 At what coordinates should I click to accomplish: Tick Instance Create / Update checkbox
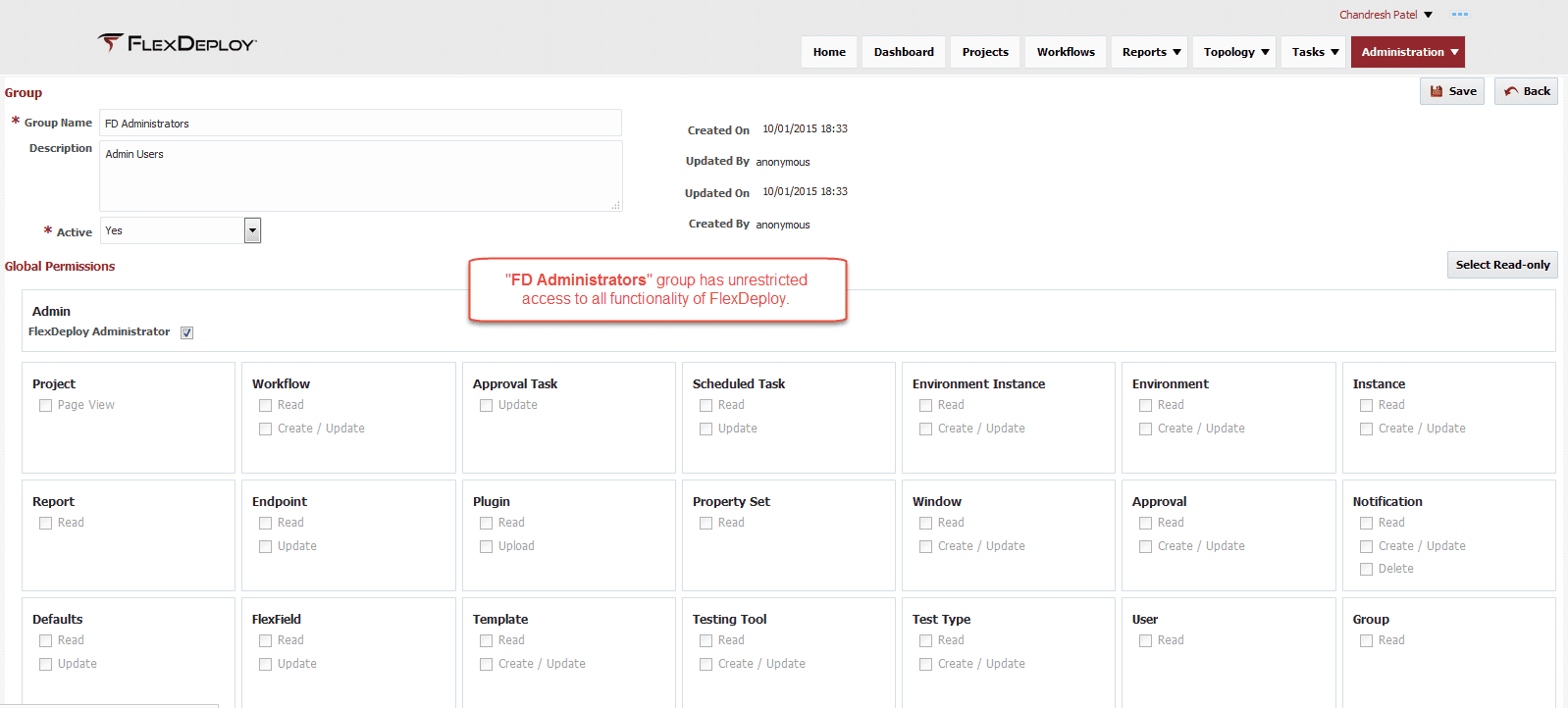coord(1366,429)
